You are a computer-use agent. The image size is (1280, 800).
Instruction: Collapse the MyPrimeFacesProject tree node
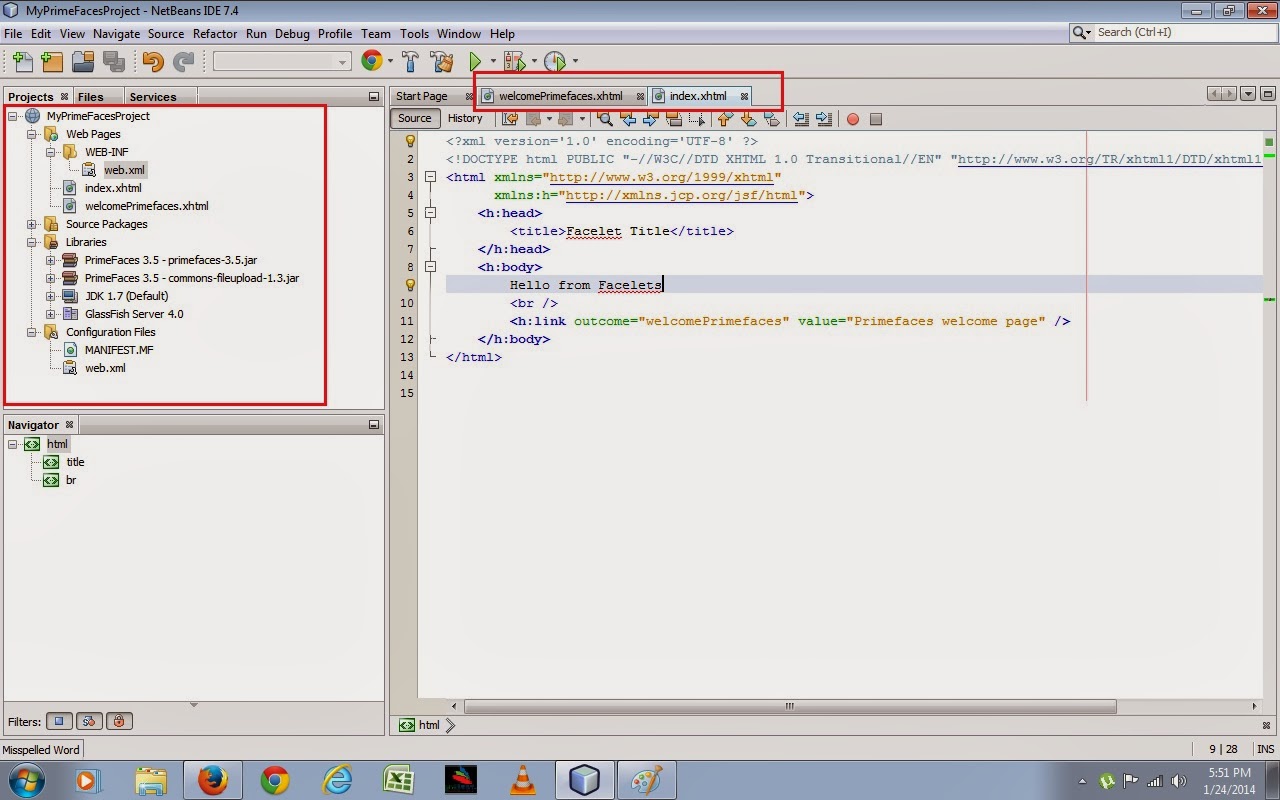(13, 116)
